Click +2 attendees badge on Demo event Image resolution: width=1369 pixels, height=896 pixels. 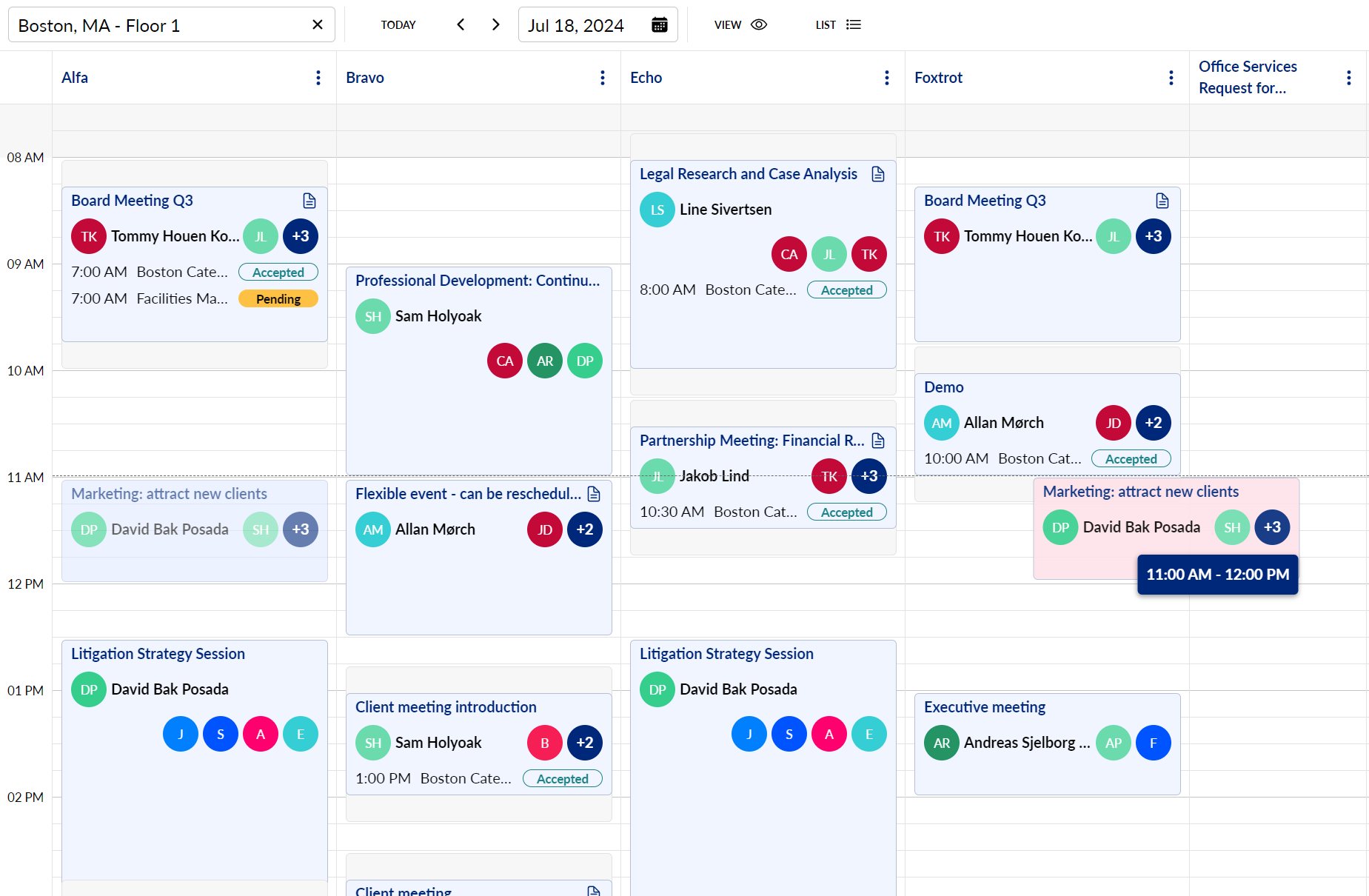pos(1154,423)
